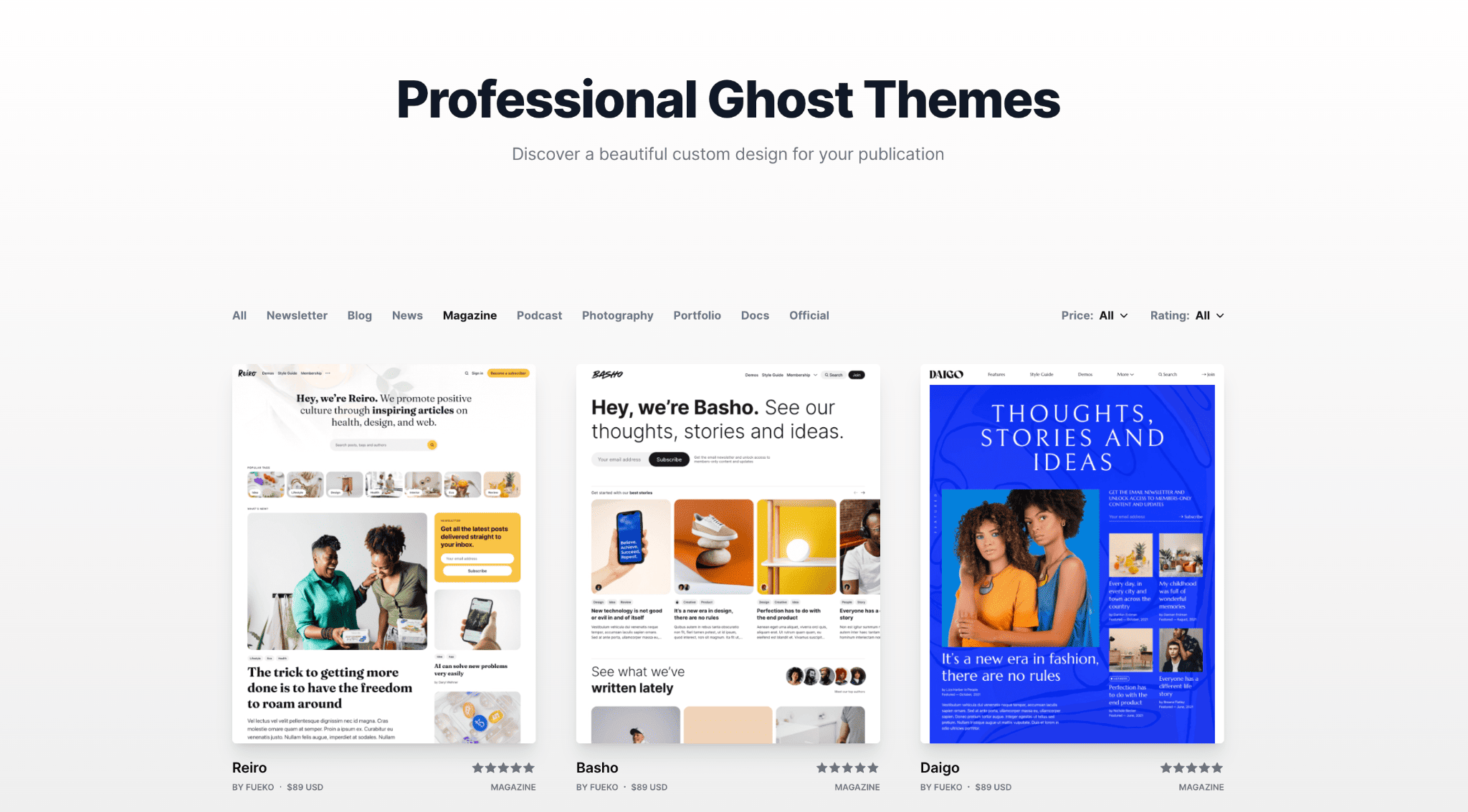Click the Magazine category filter tab
The height and width of the screenshot is (812, 1468).
pyautogui.click(x=470, y=315)
